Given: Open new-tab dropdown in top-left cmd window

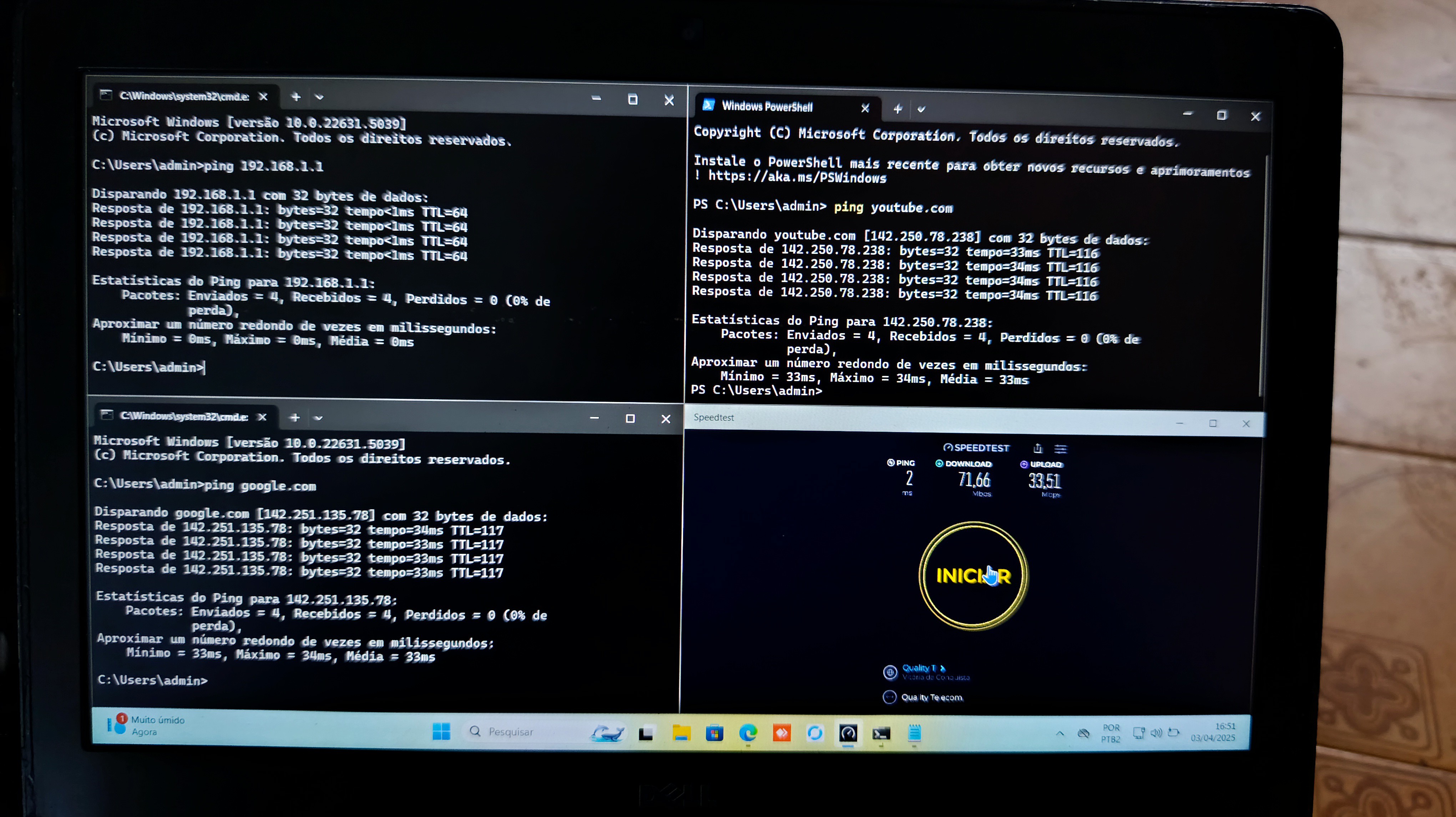Looking at the screenshot, I should pos(319,97).
